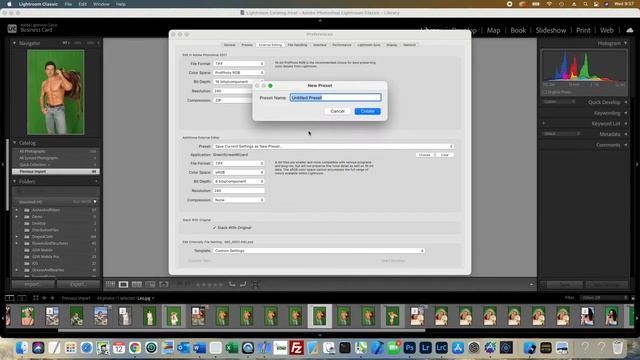Rotate photo counterclockwise using toolbar icon

click(x=232, y=284)
